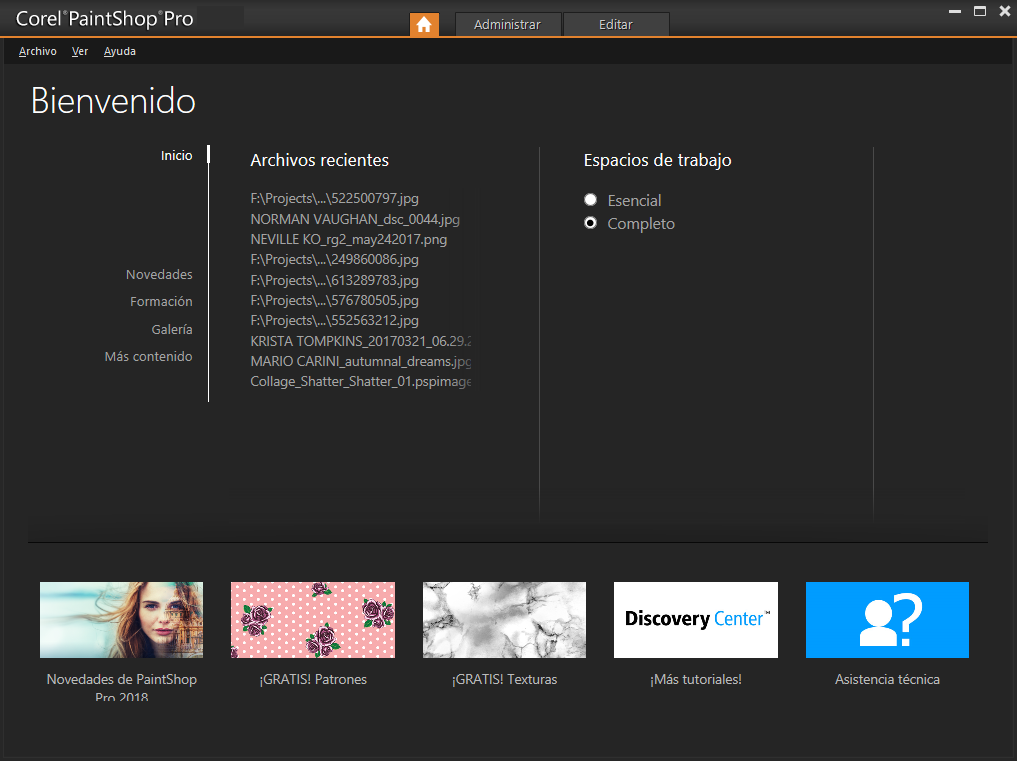Click the marble Texturas thumbnail
1017x761 pixels.
click(x=505, y=620)
